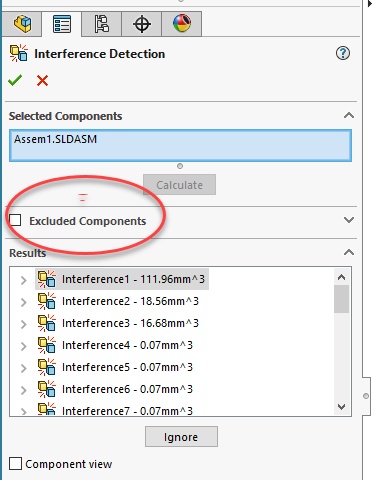Expand the Excluded Components section chevron

pos(349,220)
